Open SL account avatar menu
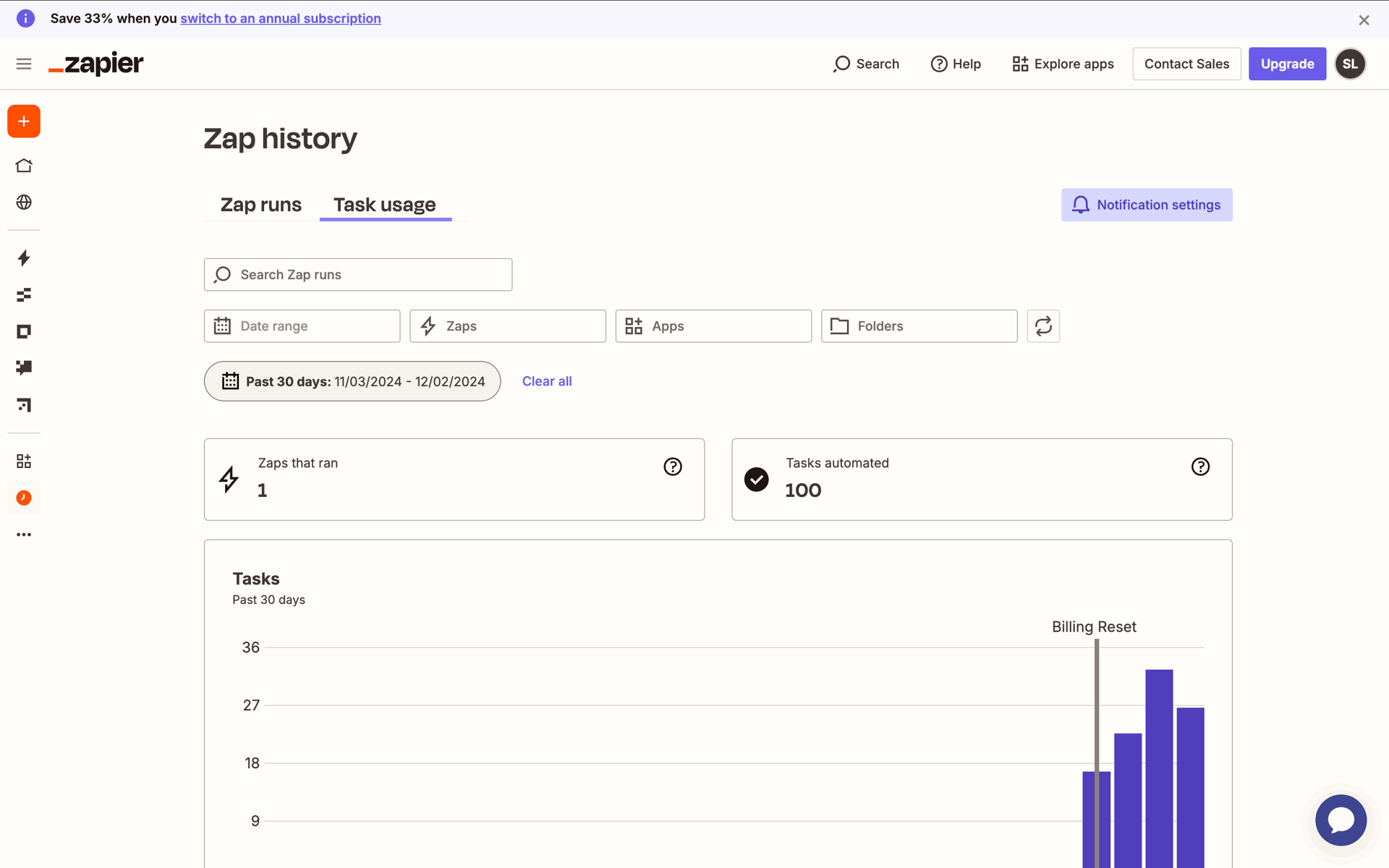This screenshot has width=1389, height=868. 1350,64
